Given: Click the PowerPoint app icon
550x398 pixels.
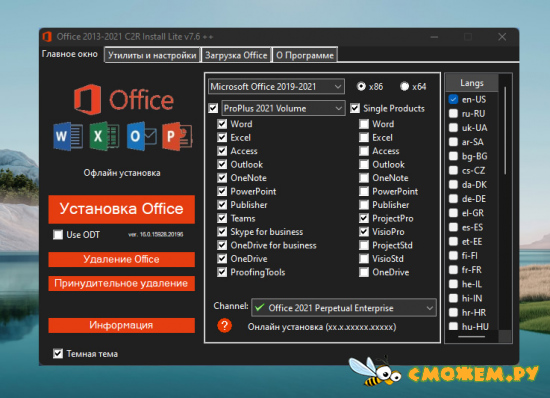Looking at the screenshot, I should [177, 136].
